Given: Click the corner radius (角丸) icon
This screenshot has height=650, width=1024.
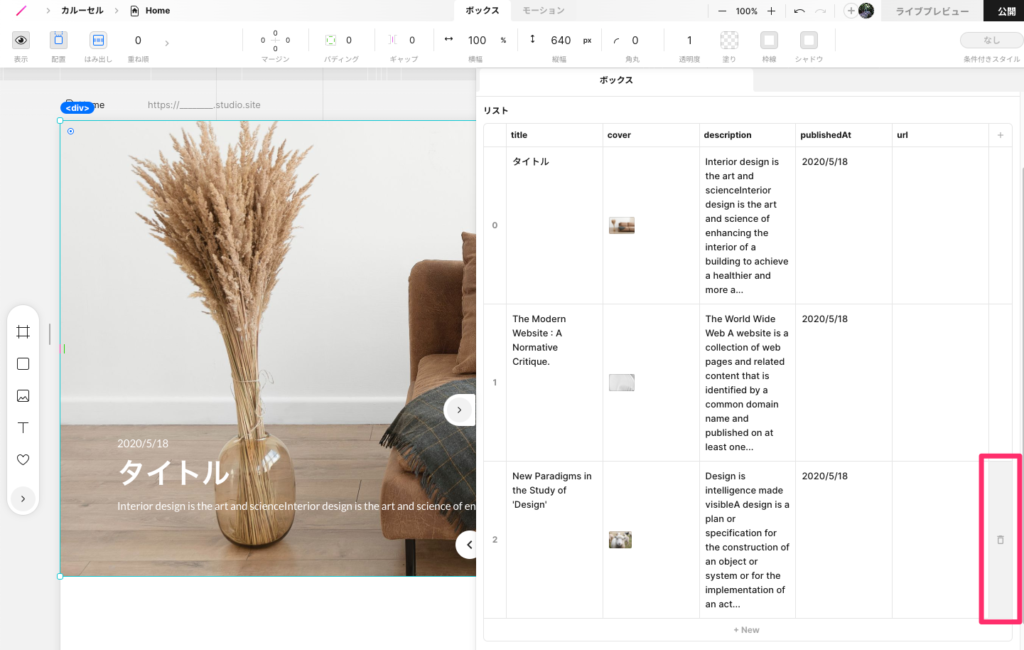Looking at the screenshot, I should [x=616, y=41].
